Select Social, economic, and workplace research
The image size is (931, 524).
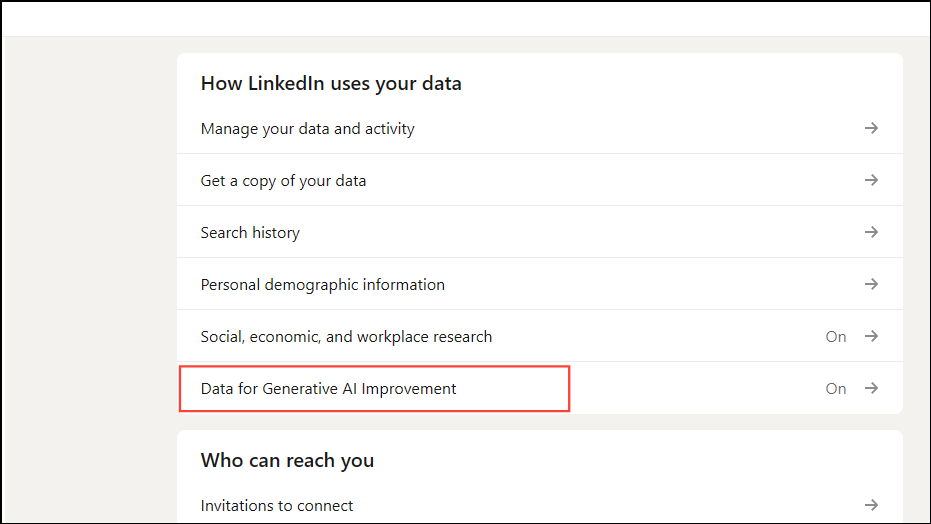point(346,337)
